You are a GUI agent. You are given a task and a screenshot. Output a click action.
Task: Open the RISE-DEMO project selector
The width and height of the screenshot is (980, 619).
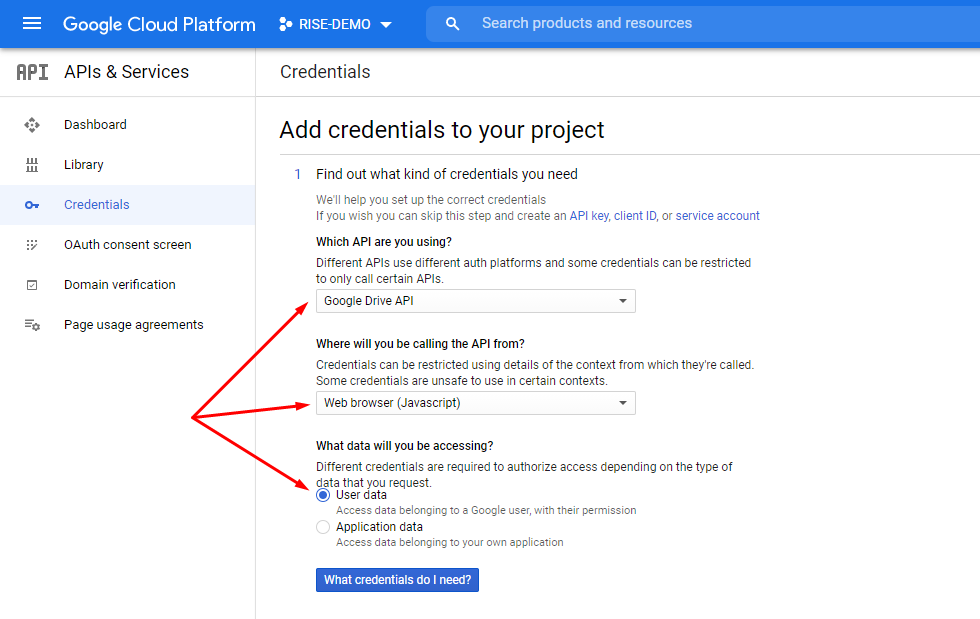tap(336, 23)
